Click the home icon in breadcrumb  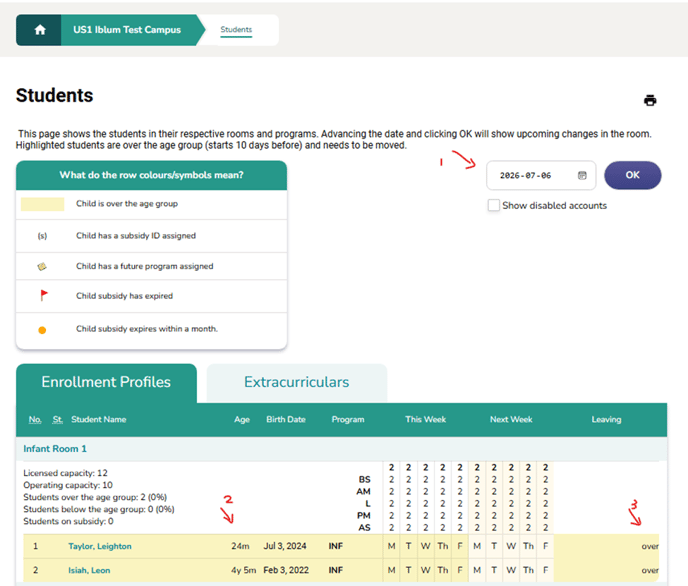[x=40, y=30]
